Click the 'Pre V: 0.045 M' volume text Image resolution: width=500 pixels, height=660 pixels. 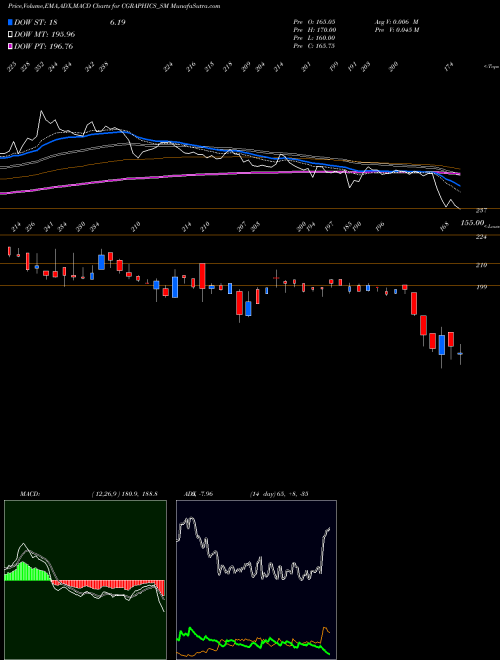tap(396, 30)
